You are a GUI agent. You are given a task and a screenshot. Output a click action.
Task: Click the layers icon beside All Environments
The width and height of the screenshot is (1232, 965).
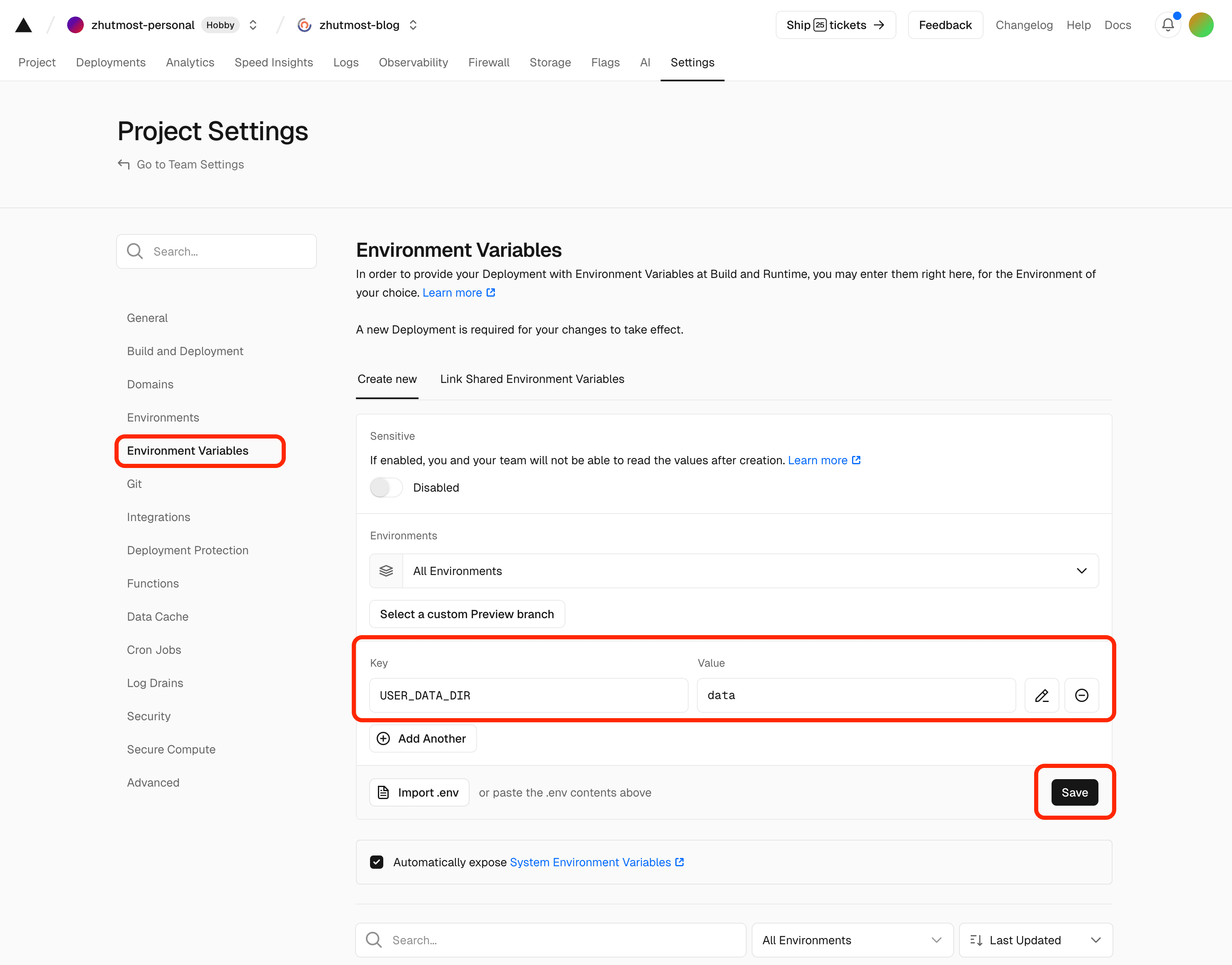386,570
